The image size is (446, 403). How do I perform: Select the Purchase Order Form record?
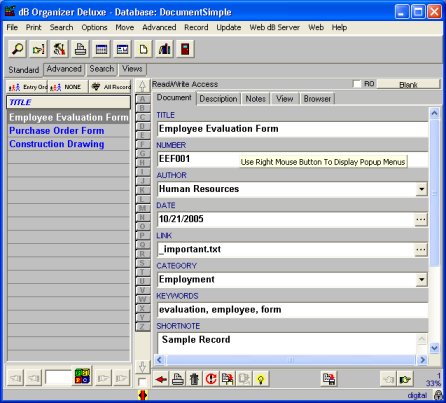[68, 131]
